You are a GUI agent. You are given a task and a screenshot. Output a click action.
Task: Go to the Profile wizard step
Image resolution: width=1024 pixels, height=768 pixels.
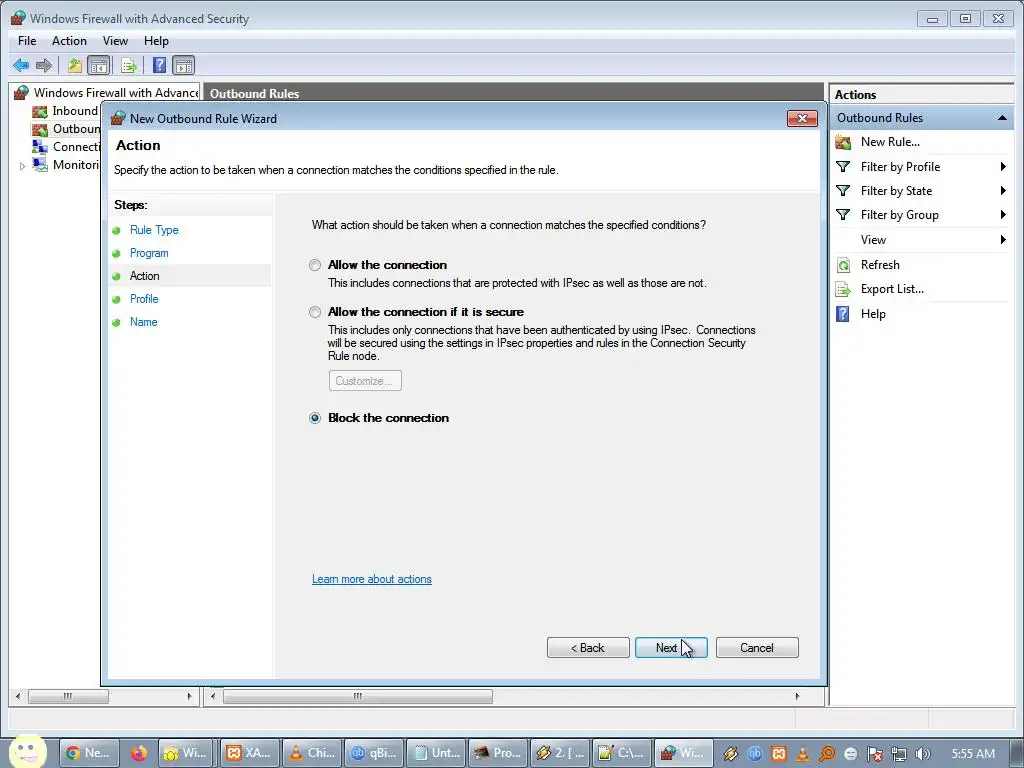pyautogui.click(x=144, y=299)
